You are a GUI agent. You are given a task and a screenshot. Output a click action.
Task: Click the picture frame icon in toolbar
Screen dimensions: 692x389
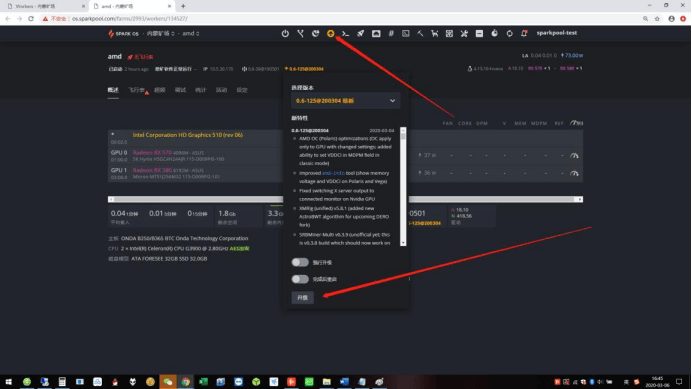(x=376, y=34)
